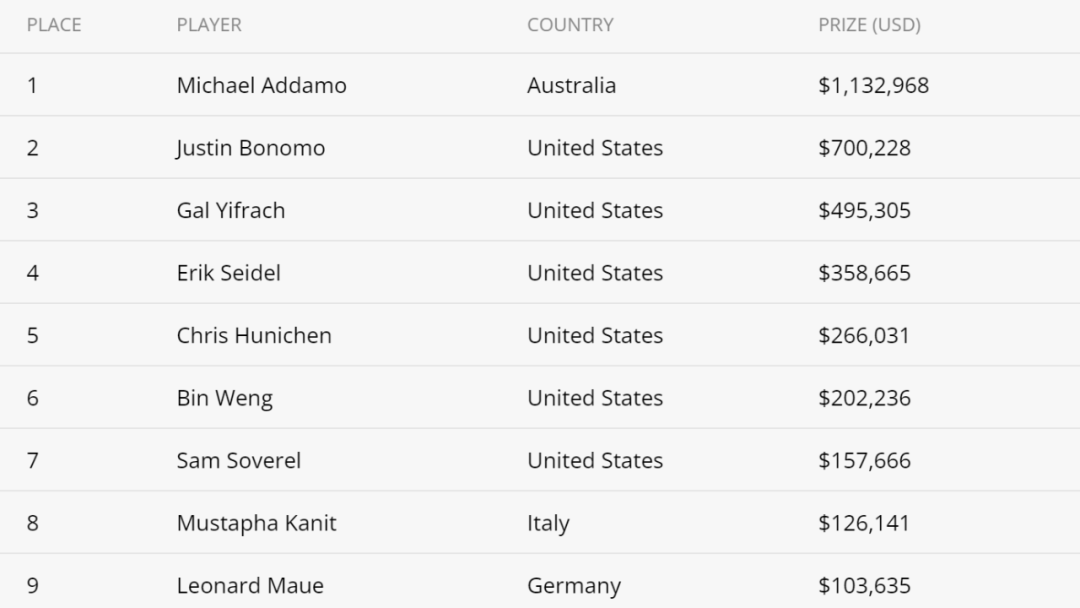Viewport: 1080px width, 608px height.
Task: Click the Bin Weng player entry
Action: click(x=224, y=398)
